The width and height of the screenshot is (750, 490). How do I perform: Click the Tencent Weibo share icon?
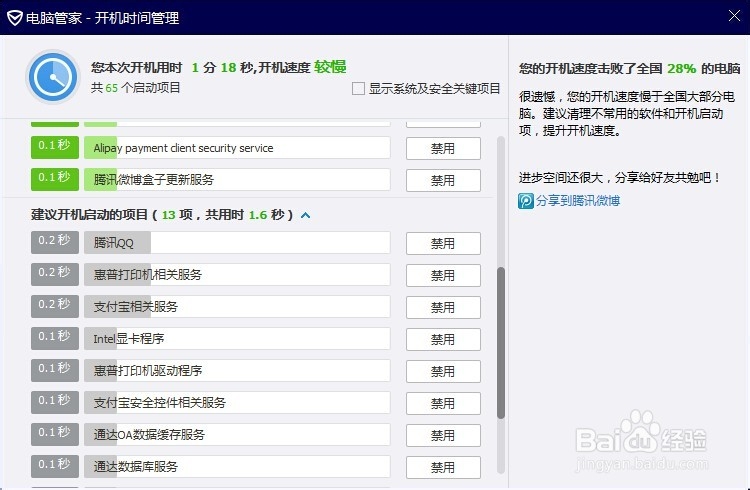pos(526,200)
